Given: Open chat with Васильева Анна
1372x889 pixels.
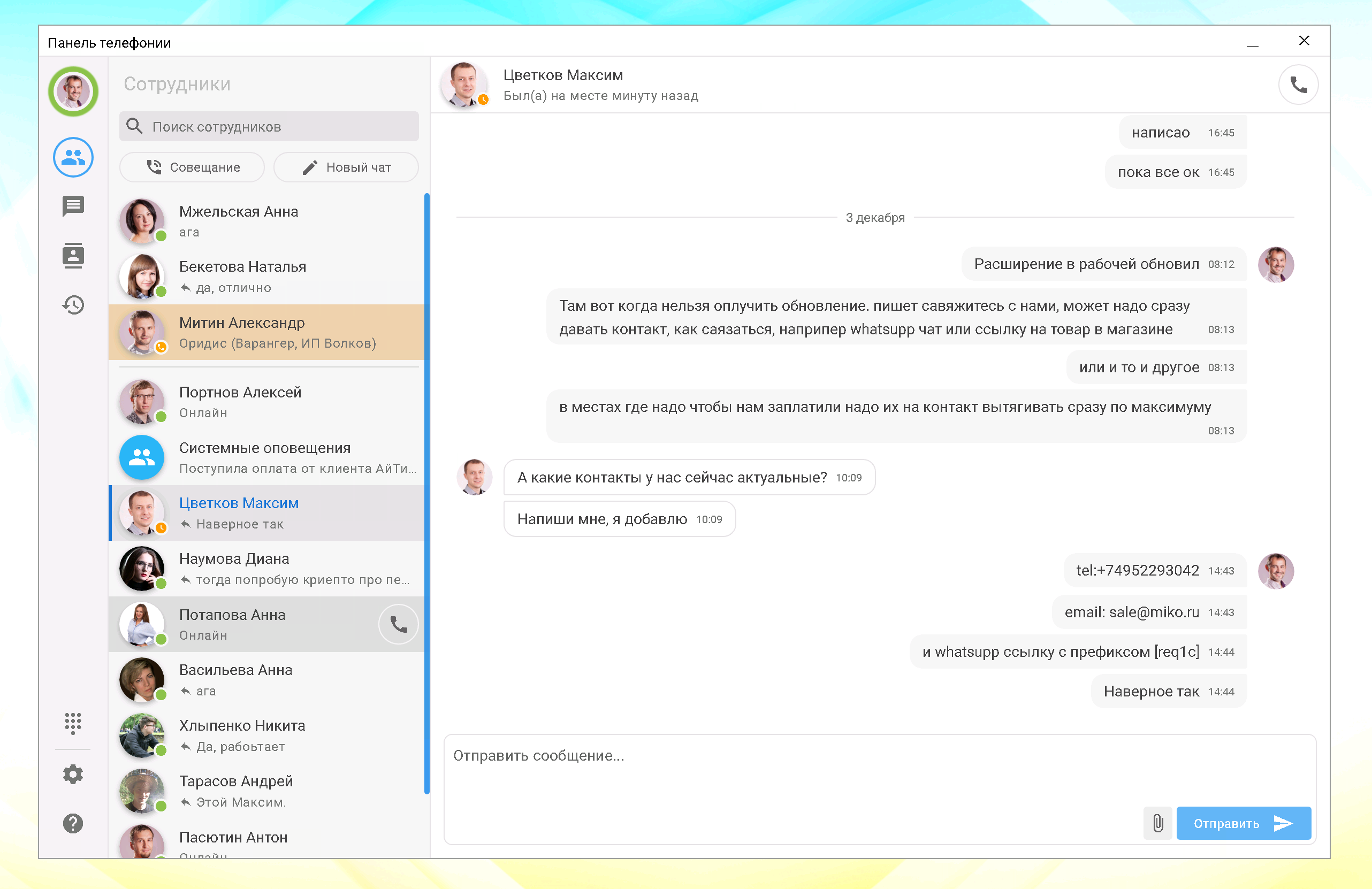Looking at the screenshot, I should click(266, 680).
